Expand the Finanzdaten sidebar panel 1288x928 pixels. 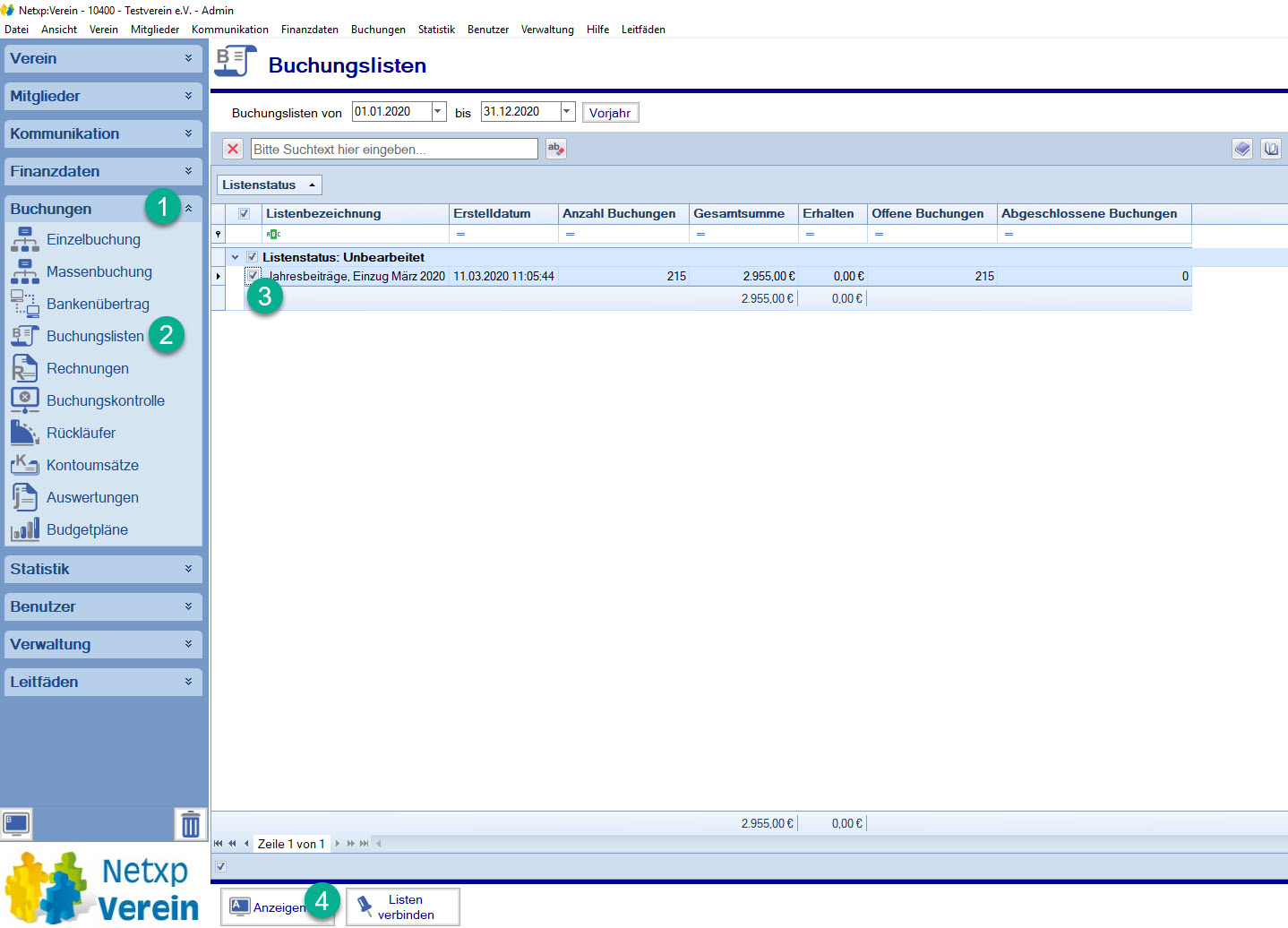coord(103,171)
